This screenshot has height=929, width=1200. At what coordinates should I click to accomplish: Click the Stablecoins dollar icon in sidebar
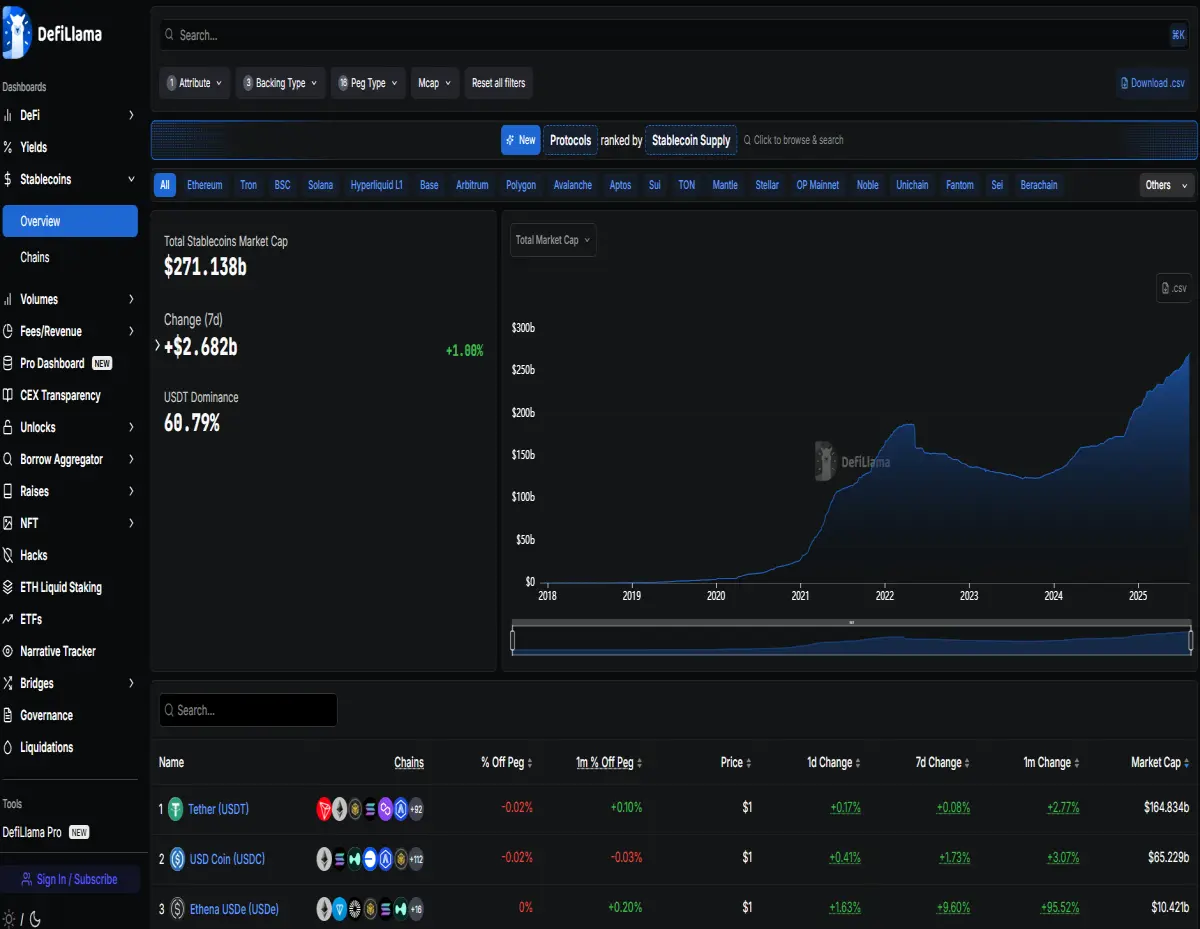(8, 179)
